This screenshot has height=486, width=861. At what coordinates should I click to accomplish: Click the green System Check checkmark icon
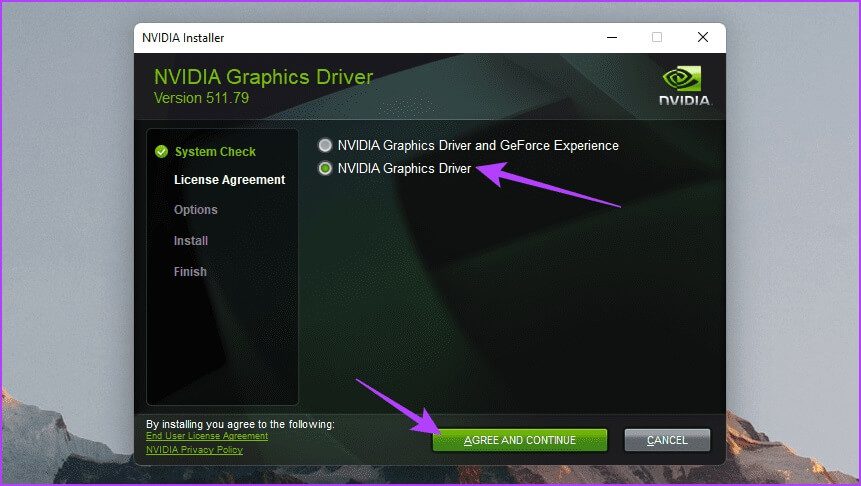161,152
